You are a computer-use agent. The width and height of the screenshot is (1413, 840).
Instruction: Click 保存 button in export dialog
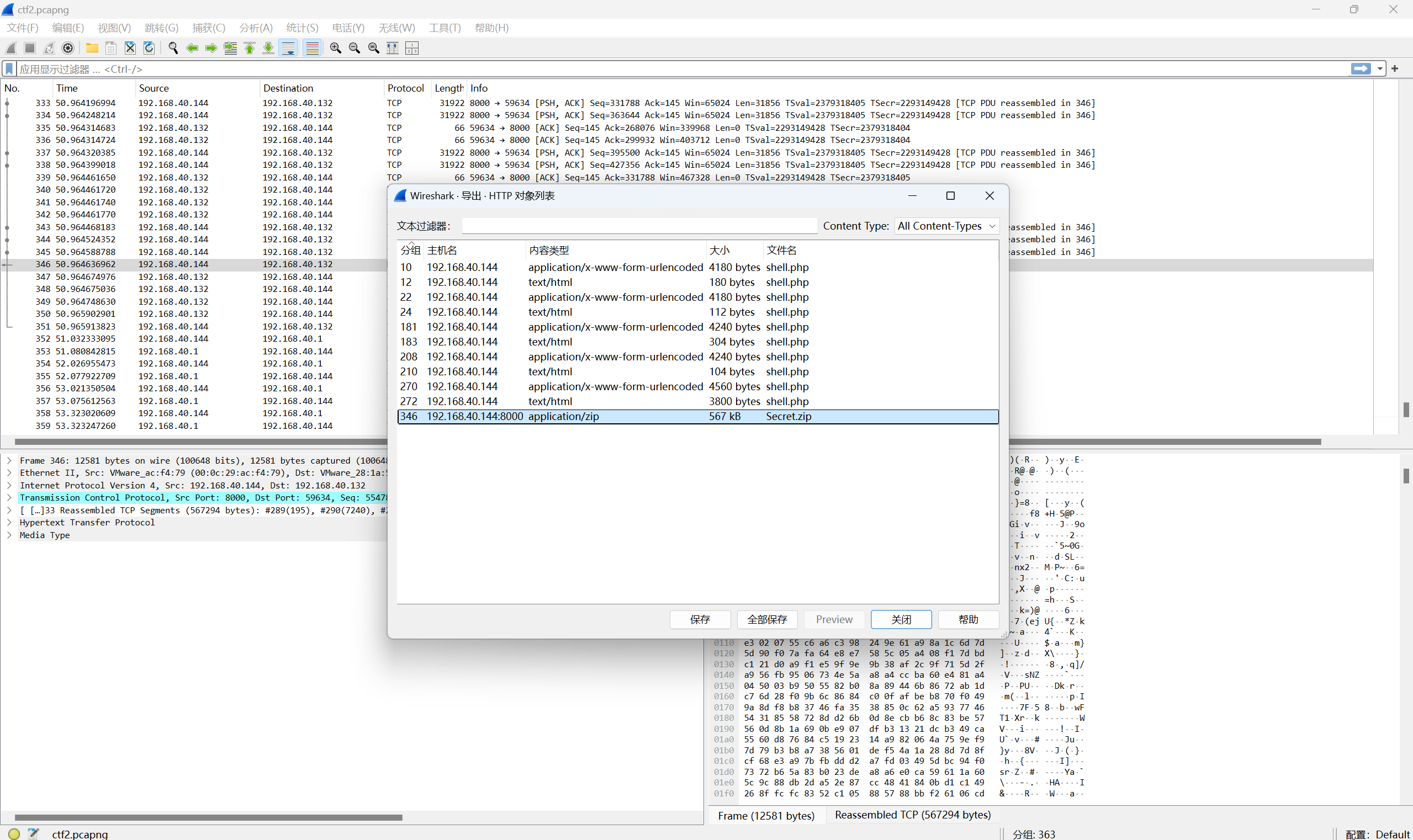pyautogui.click(x=700, y=619)
